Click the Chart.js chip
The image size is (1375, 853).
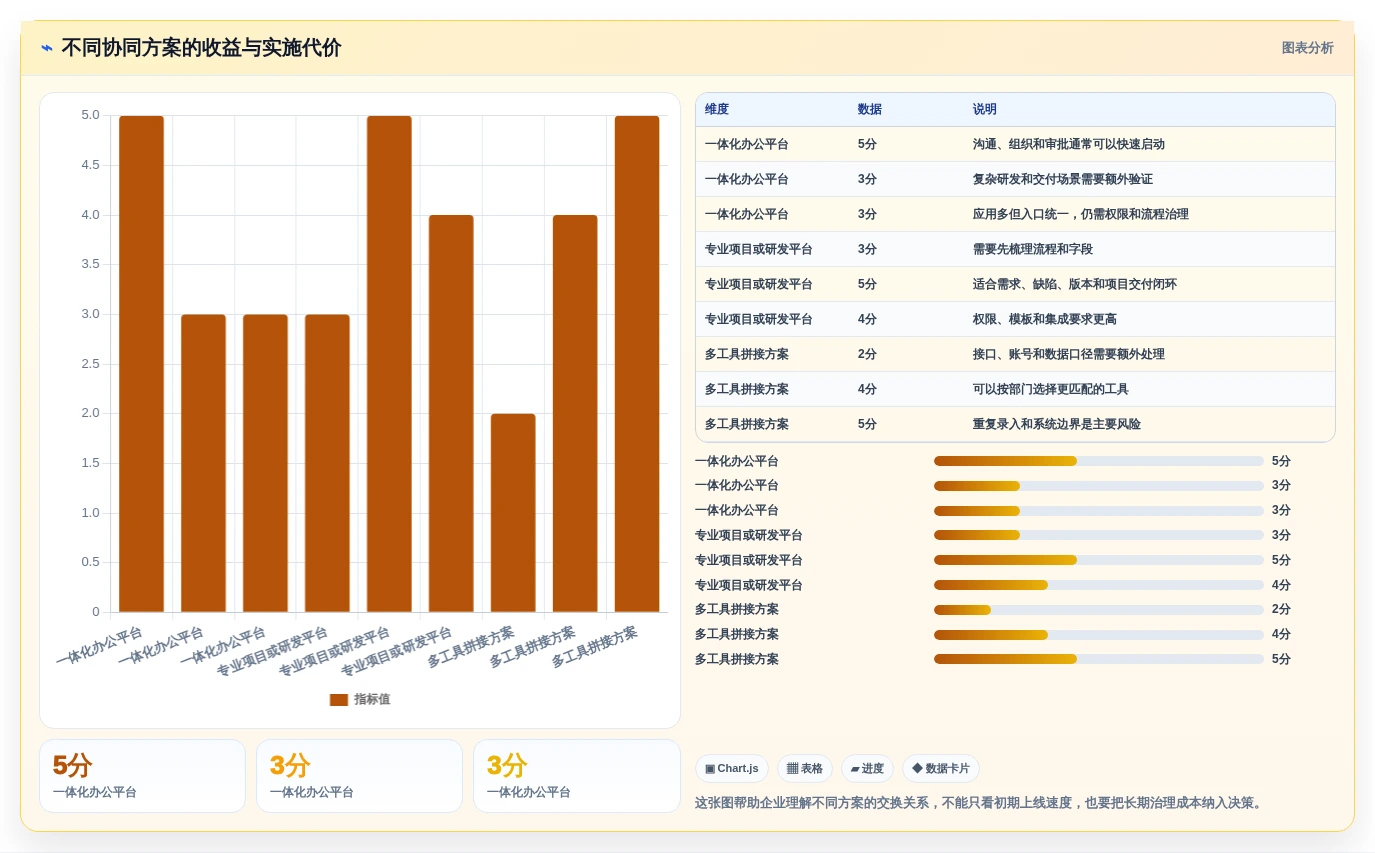[732, 769]
